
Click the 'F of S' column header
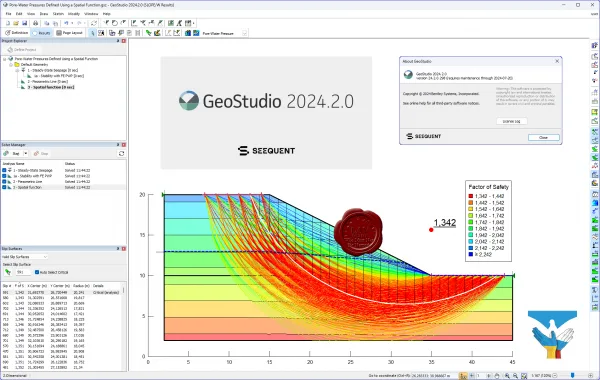(x=19, y=286)
